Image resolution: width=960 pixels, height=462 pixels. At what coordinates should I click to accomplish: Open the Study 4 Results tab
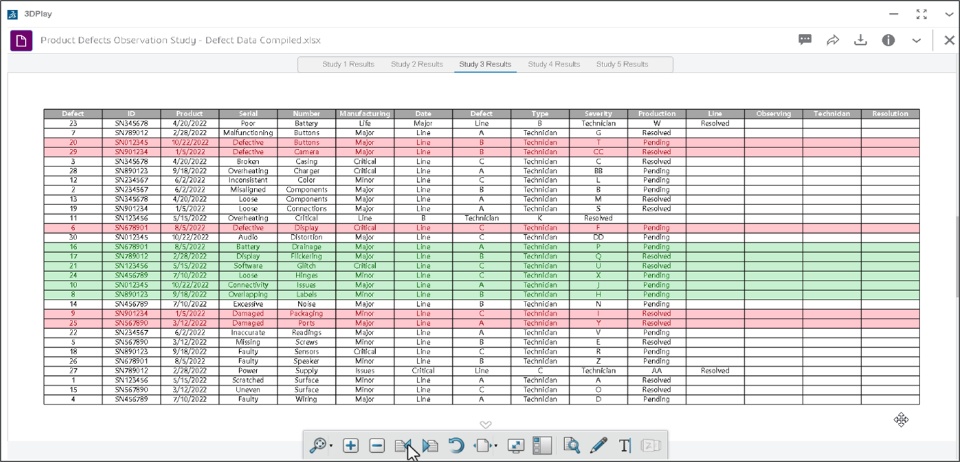[553, 64]
